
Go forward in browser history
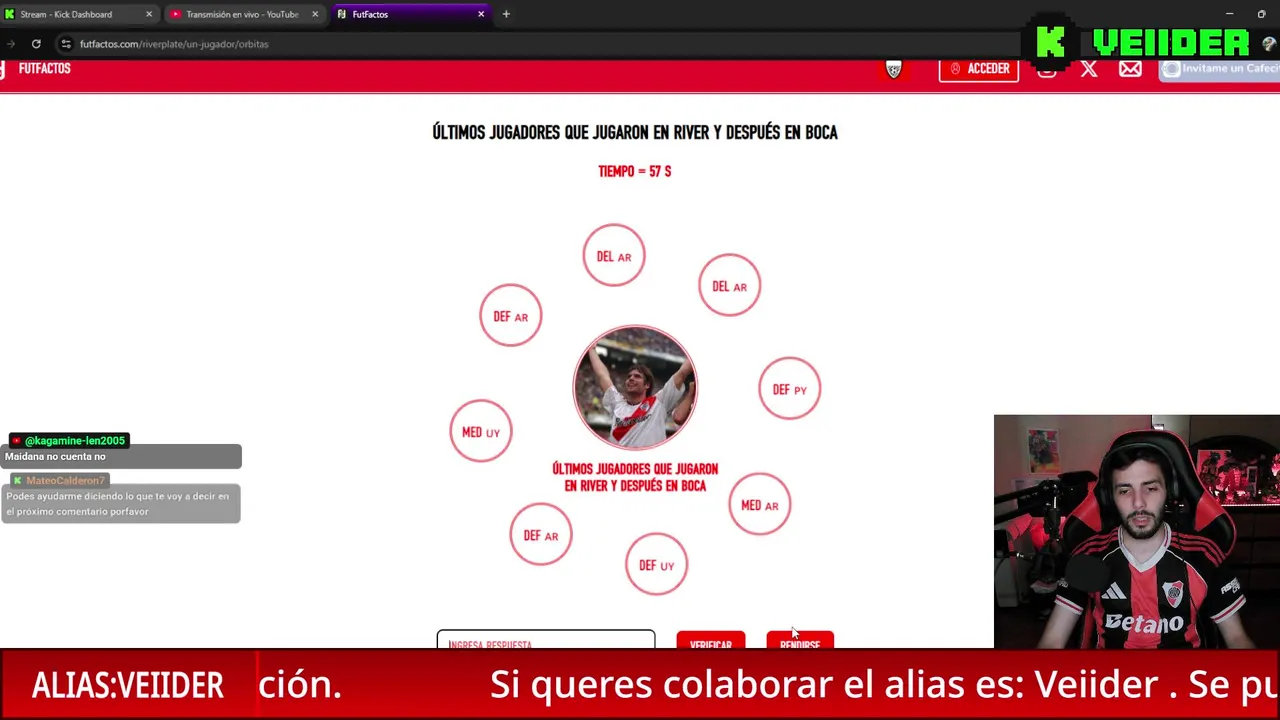[10, 44]
